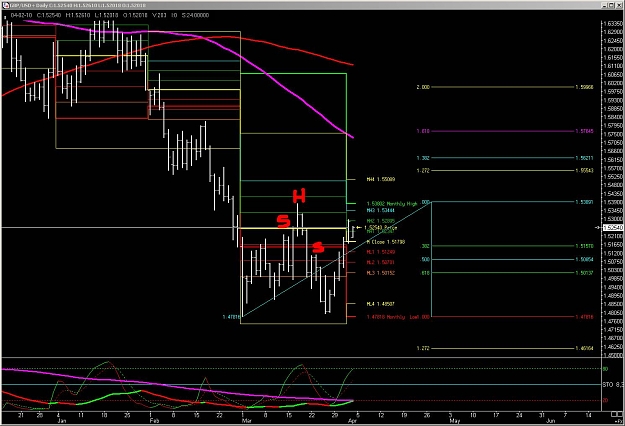The height and width of the screenshot is (426, 625).
Task: Click the Monthly Low pivot label
Action: tap(394, 317)
